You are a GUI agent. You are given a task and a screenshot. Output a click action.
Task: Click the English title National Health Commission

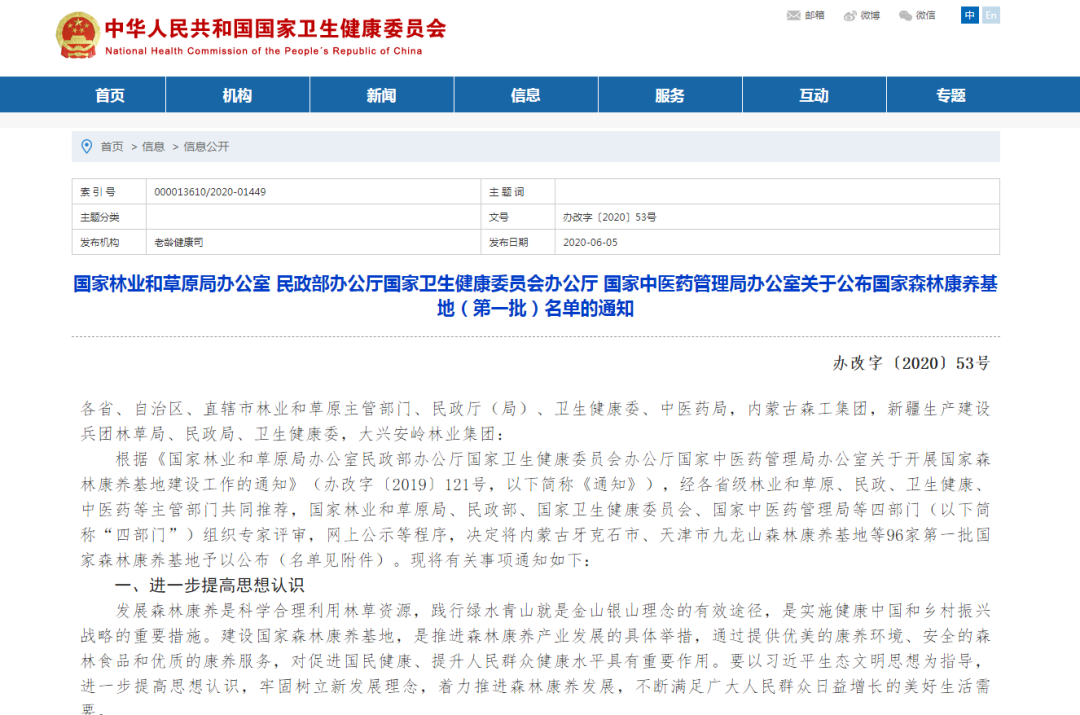(x=263, y=51)
